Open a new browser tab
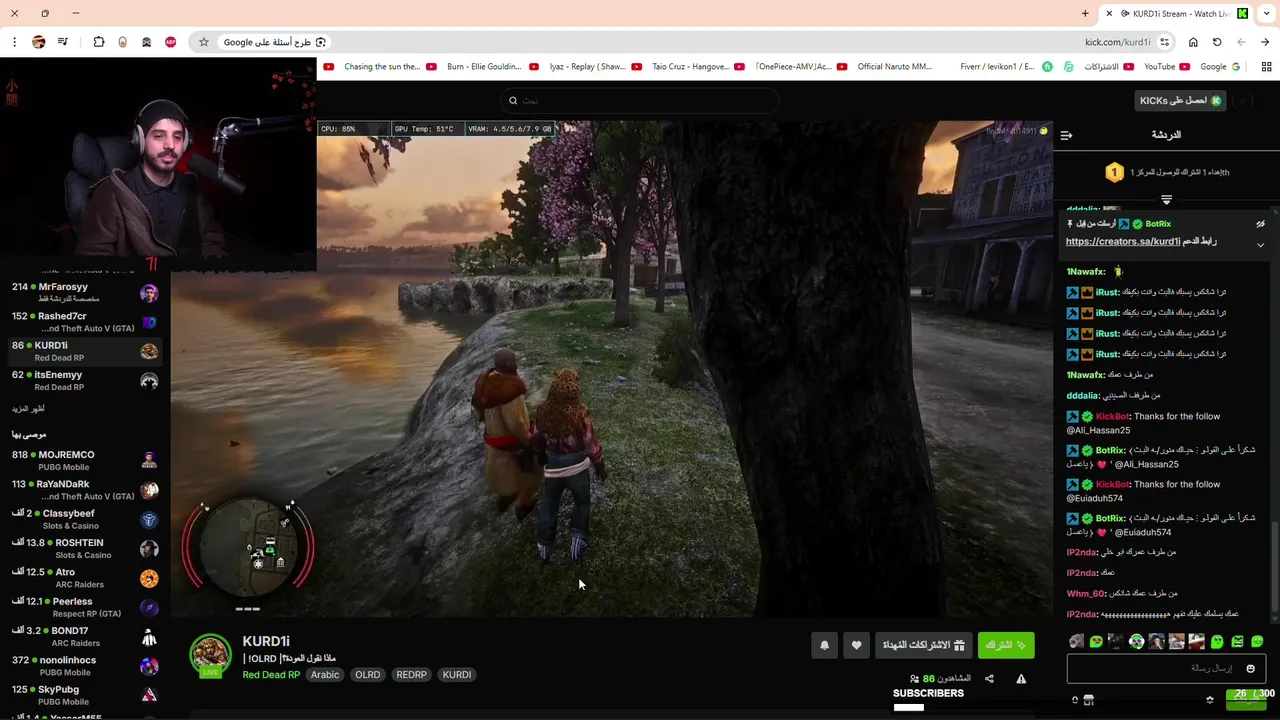This screenshot has height=720, width=1280. pos(1085,14)
